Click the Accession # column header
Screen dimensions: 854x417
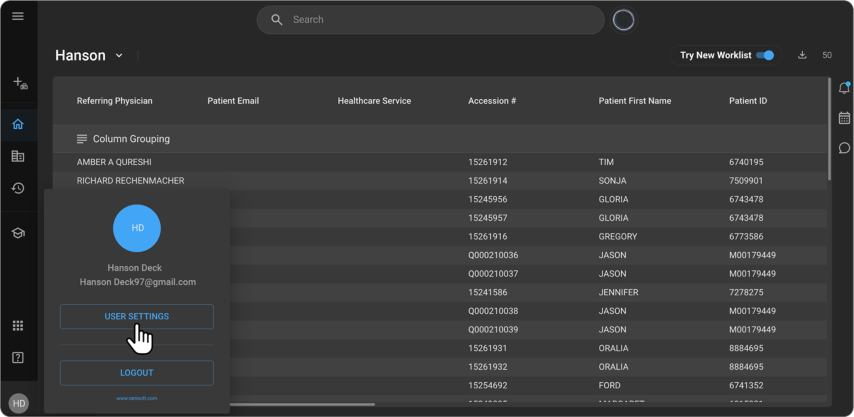(x=492, y=101)
